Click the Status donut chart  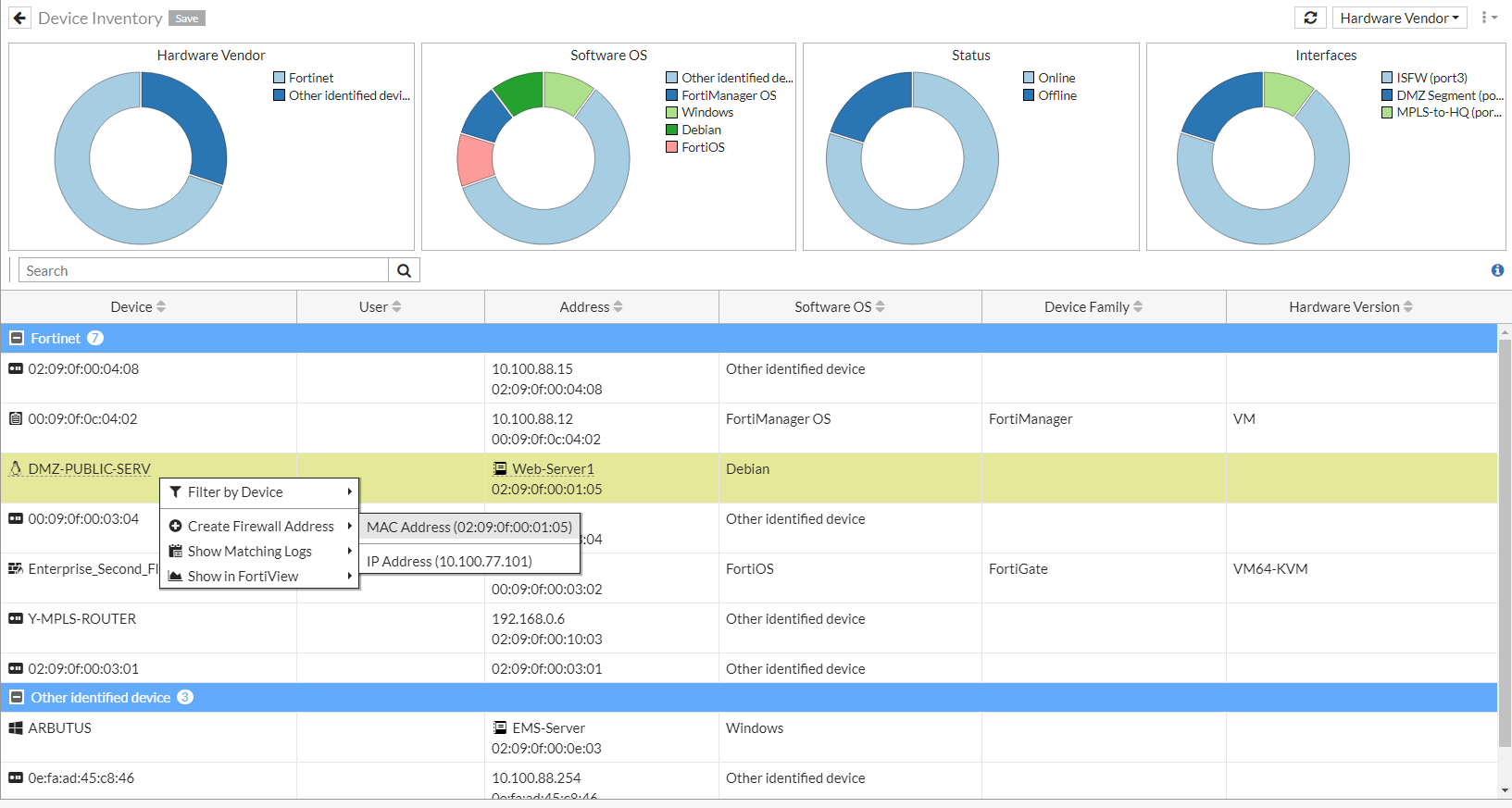912,158
